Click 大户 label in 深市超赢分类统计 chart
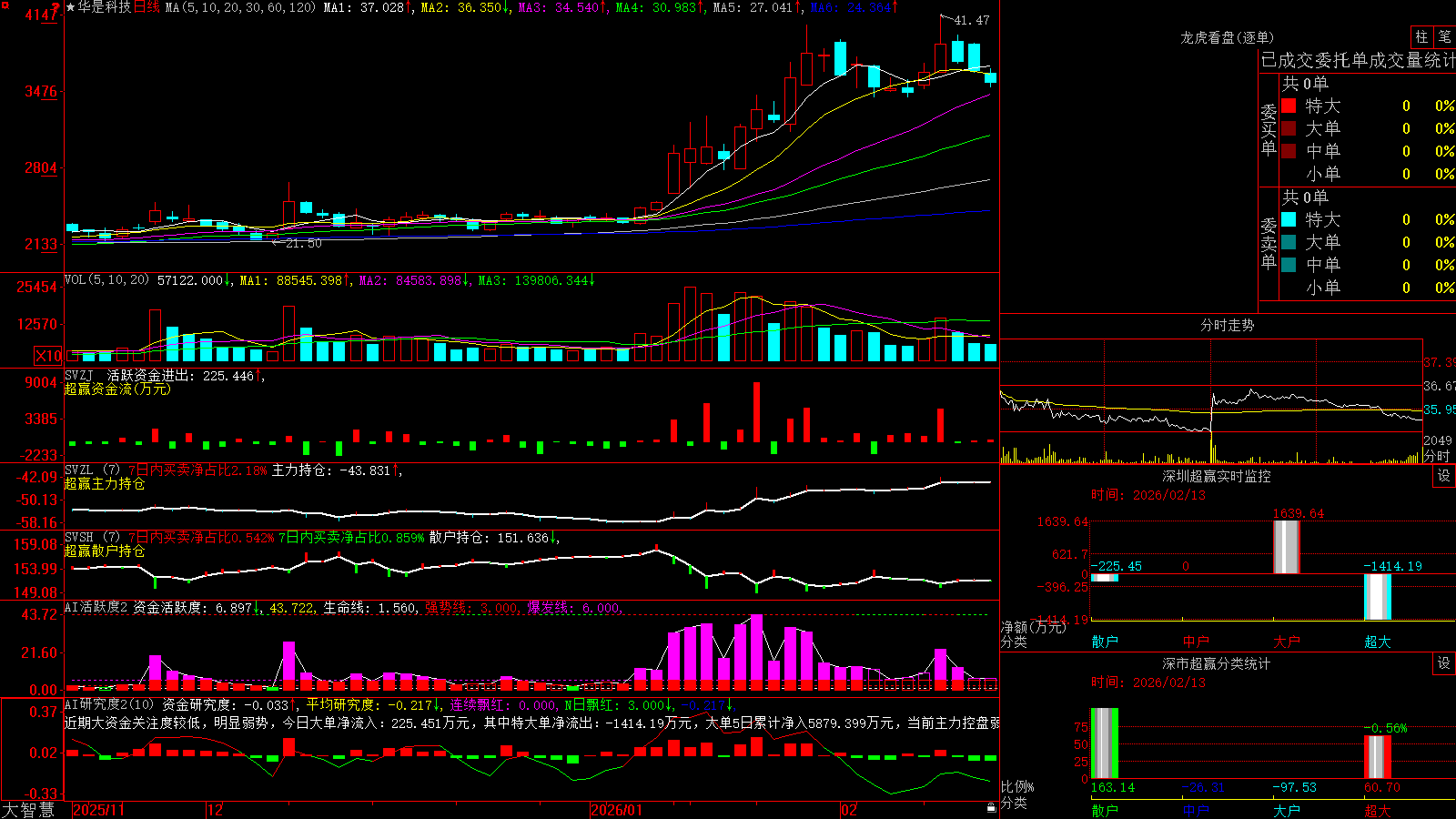Viewport: 1456px width, 819px height. point(1287,810)
